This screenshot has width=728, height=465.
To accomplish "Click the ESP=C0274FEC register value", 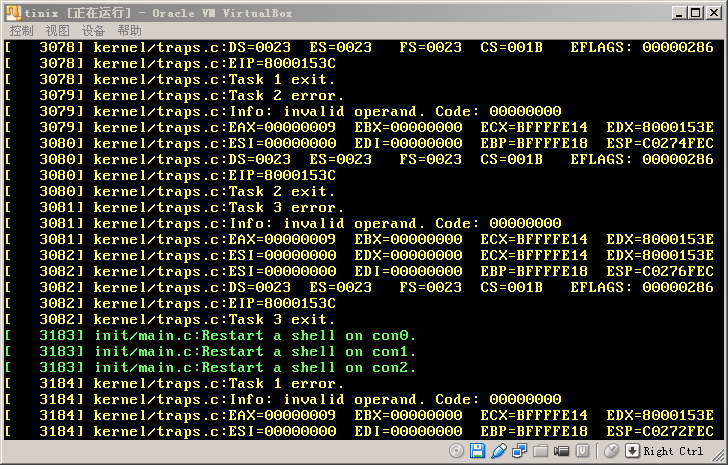I will coord(660,143).
